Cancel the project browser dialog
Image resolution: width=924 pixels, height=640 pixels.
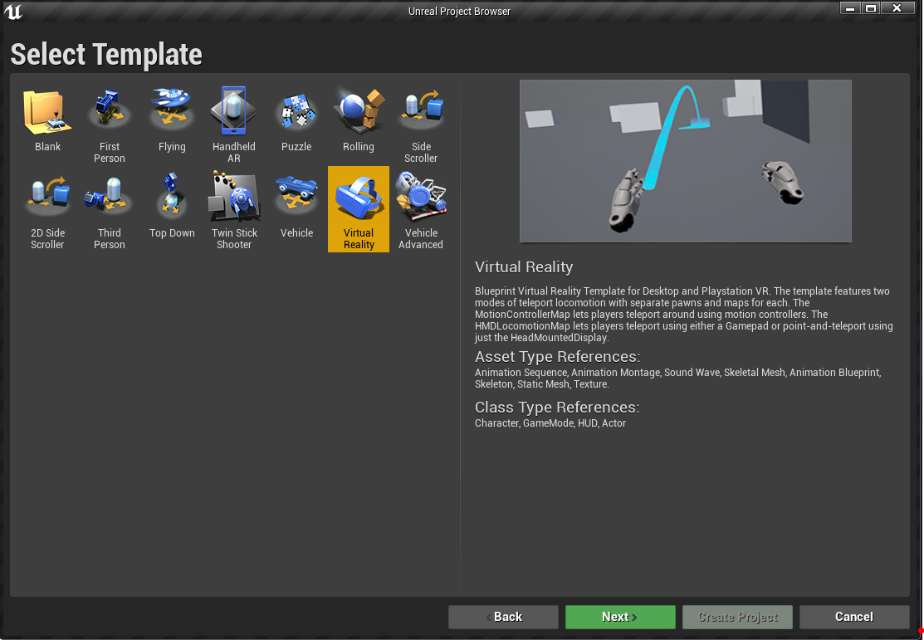pos(854,617)
